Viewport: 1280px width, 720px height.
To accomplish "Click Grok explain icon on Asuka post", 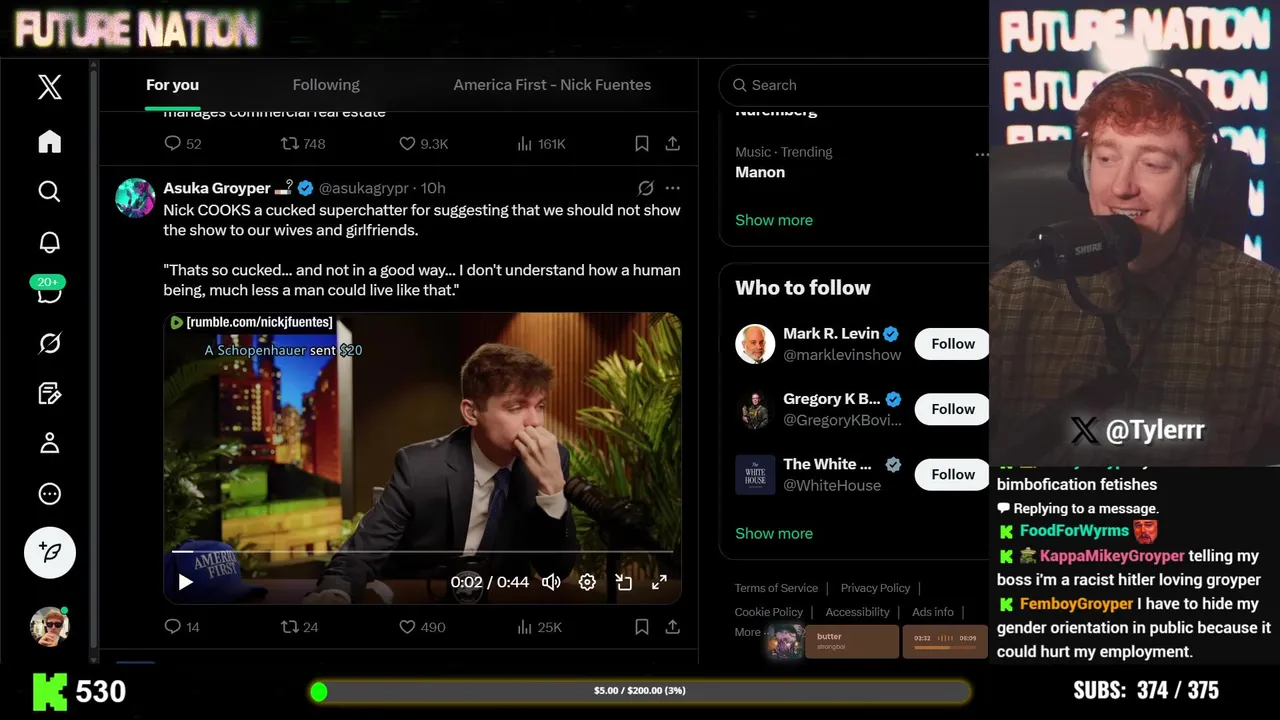I will click(x=646, y=188).
